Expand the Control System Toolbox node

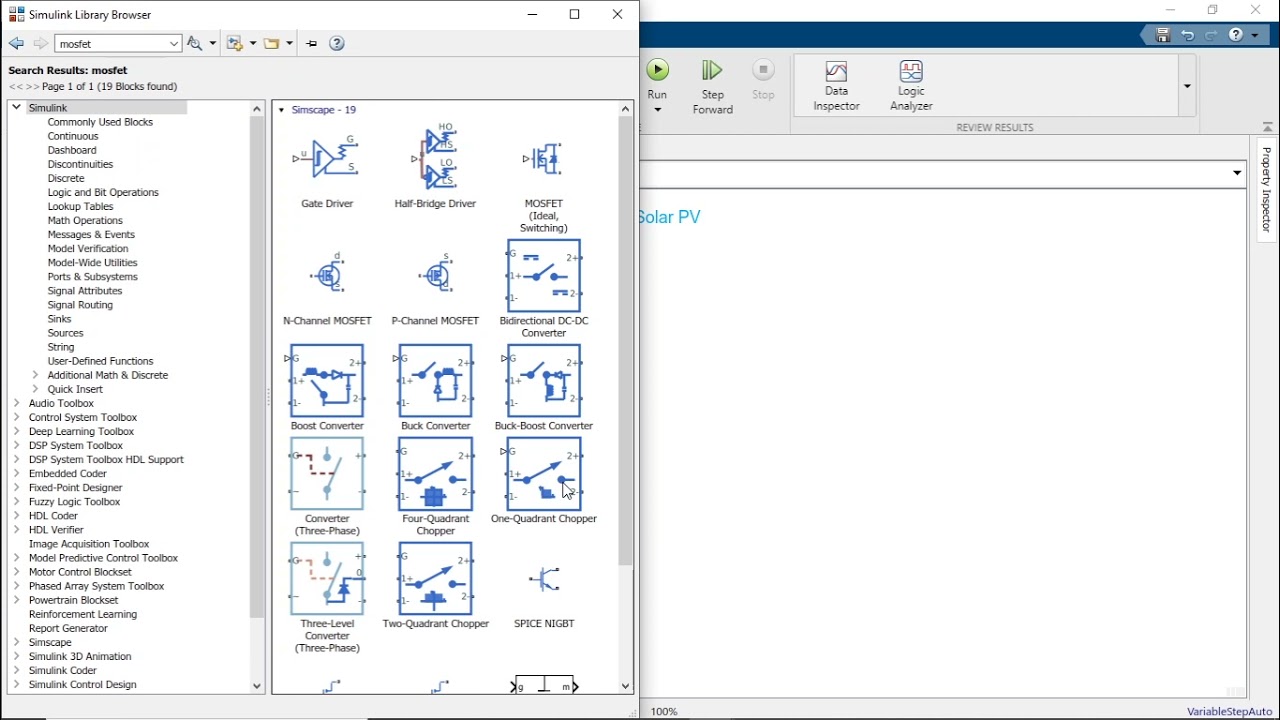pos(16,417)
